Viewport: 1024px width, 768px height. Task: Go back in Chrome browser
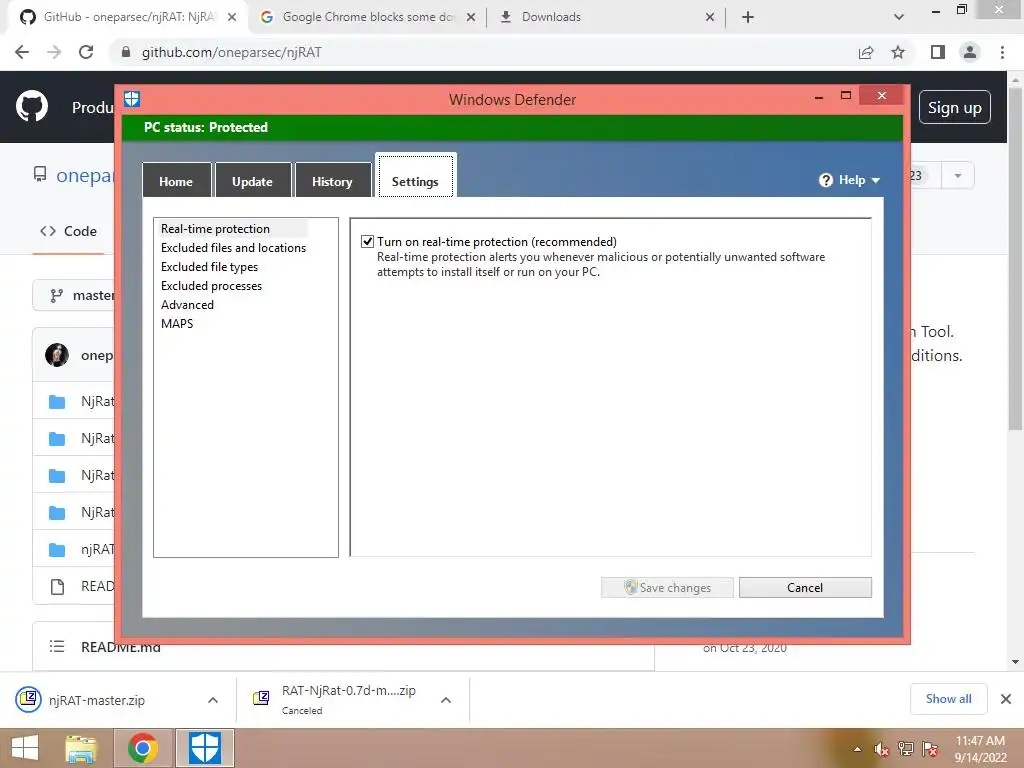[x=22, y=52]
